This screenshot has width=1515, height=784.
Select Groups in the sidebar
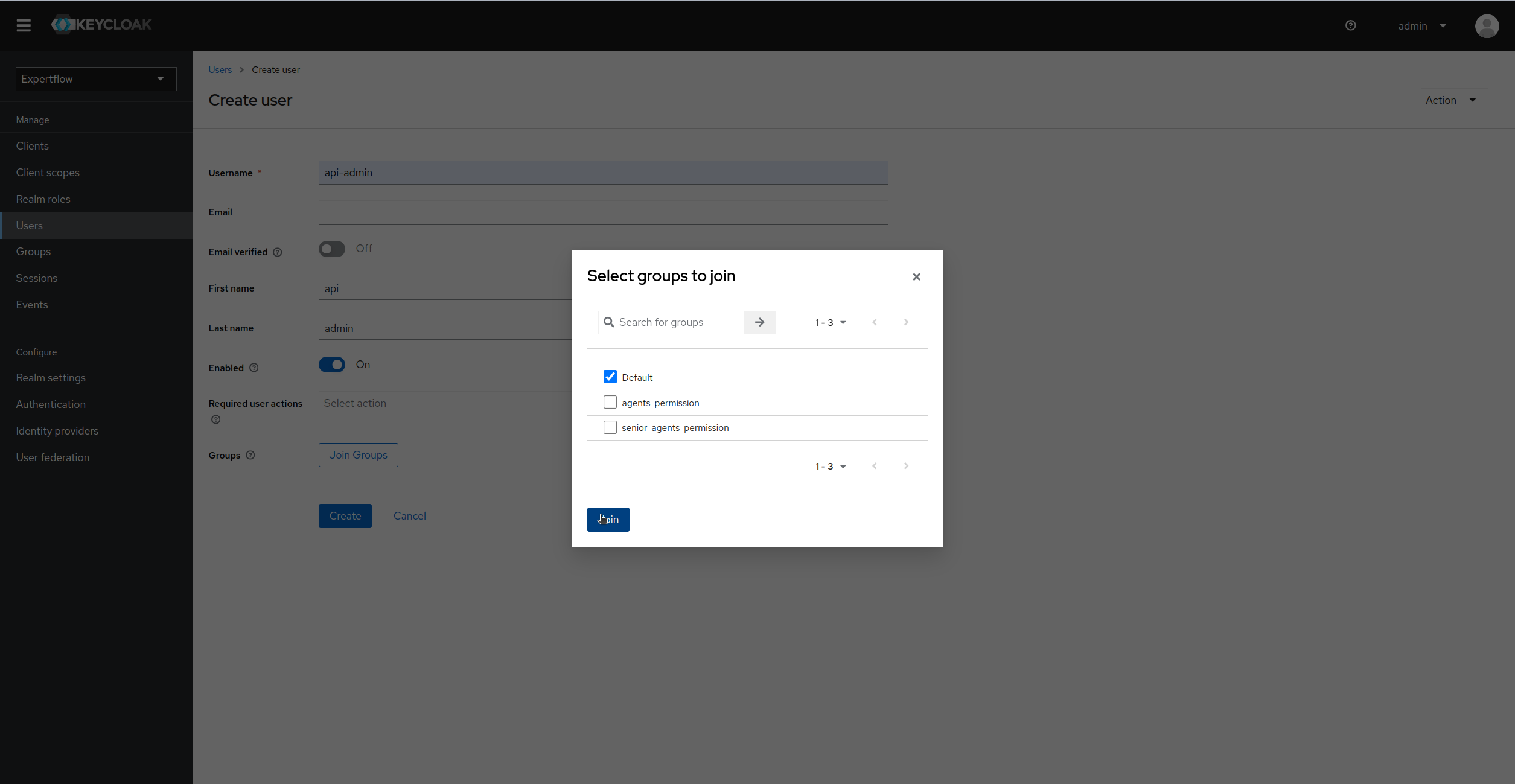pos(33,252)
